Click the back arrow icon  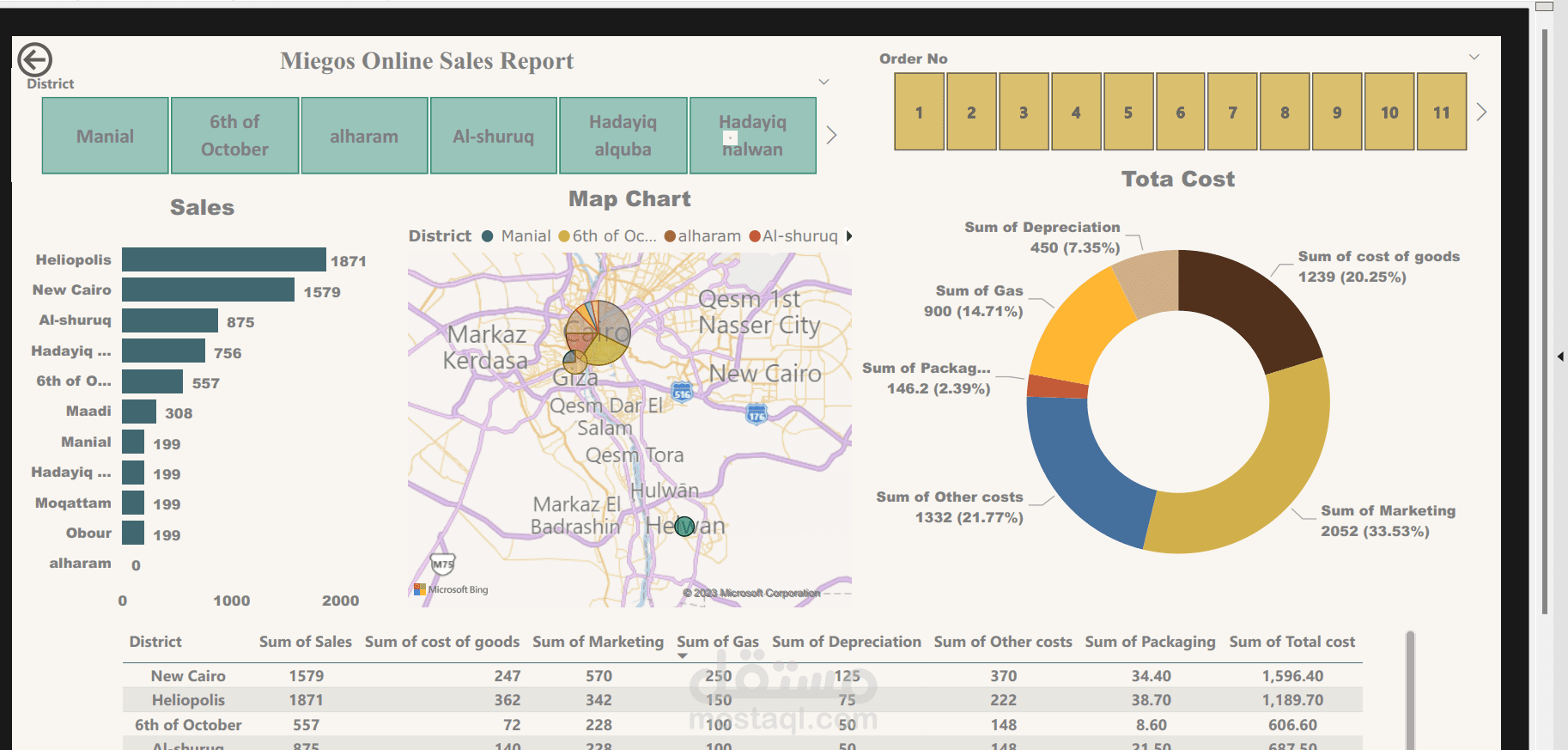(35, 60)
